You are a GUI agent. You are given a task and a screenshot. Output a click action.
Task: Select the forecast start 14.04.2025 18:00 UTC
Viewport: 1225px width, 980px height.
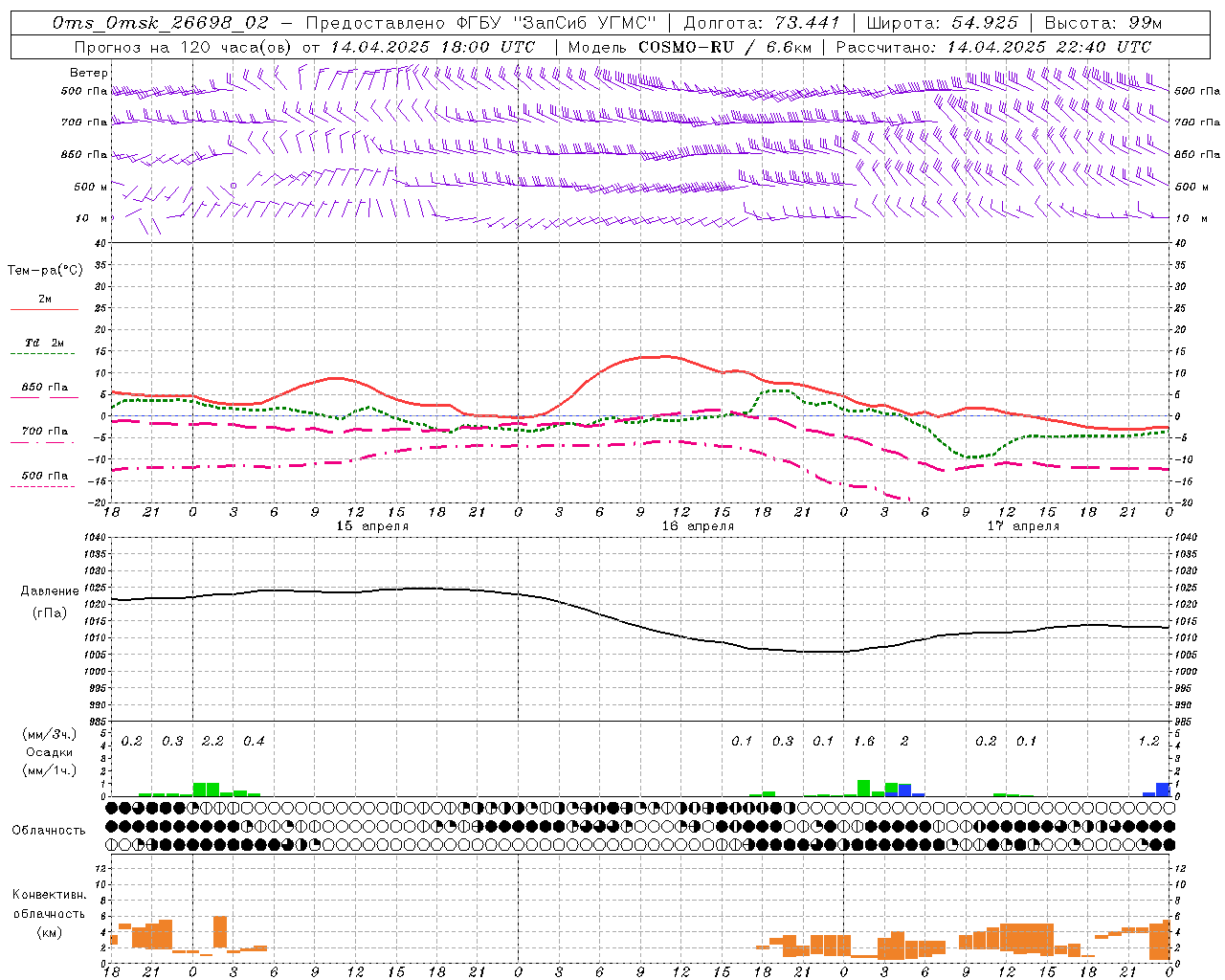pyautogui.click(x=433, y=47)
